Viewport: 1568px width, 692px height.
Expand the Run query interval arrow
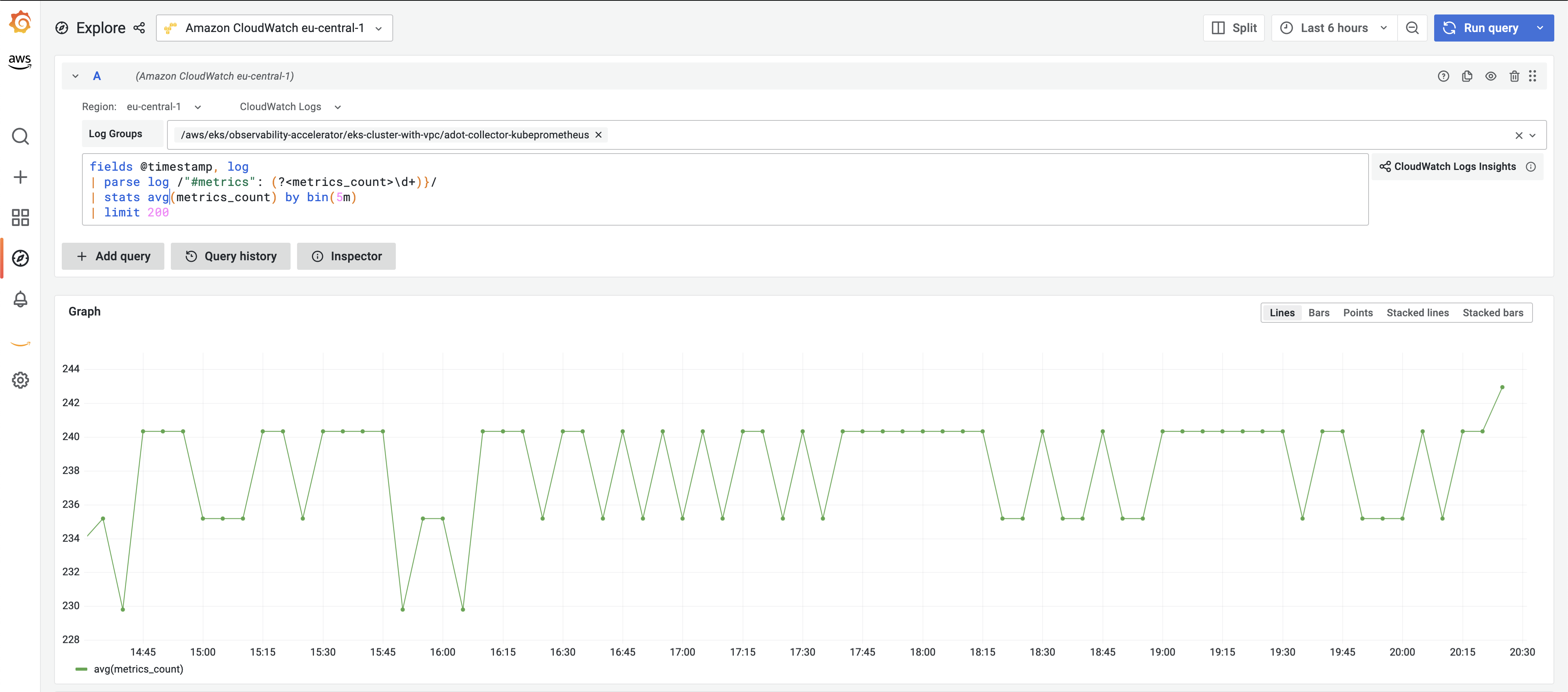tap(1540, 28)
